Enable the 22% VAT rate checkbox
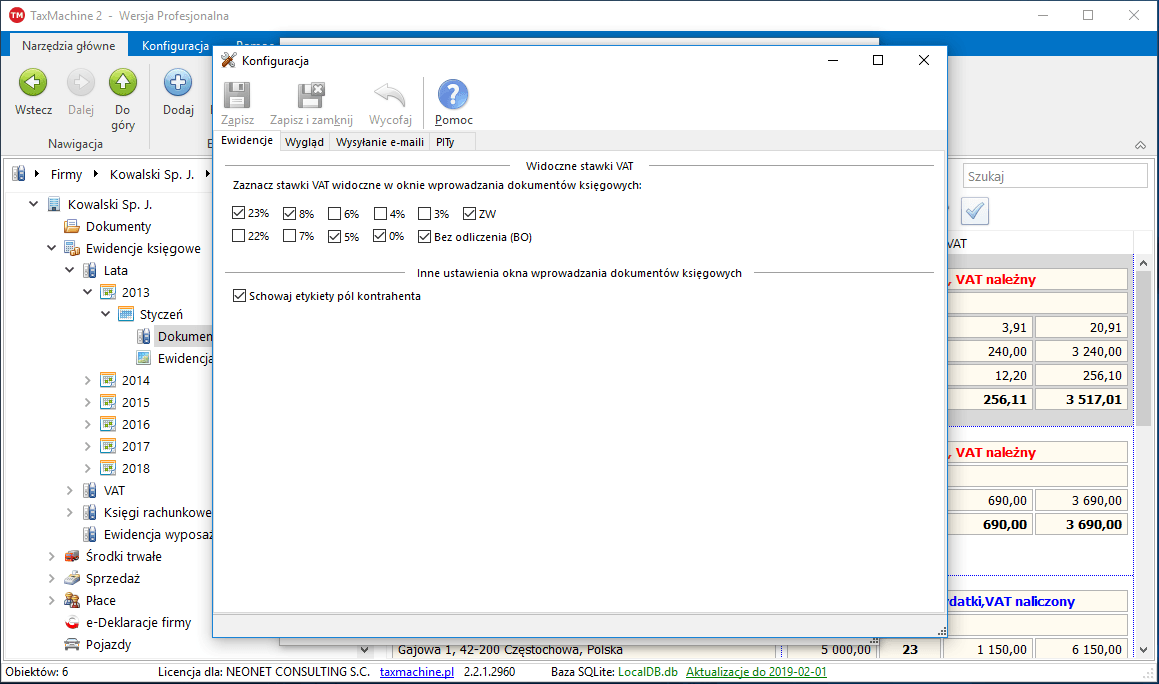Image resolution: width=1159 pixels, height=684 pixels. click(238, 236)
